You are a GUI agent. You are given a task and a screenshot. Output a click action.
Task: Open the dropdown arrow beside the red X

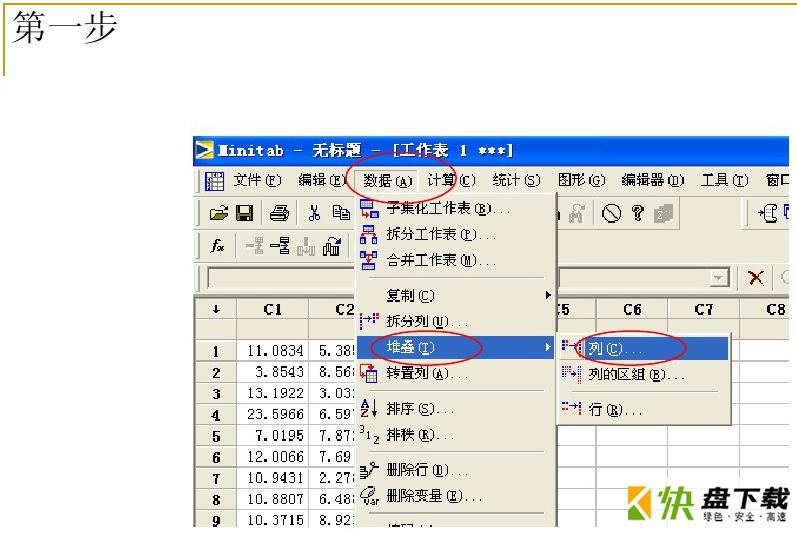click(718, 278)
